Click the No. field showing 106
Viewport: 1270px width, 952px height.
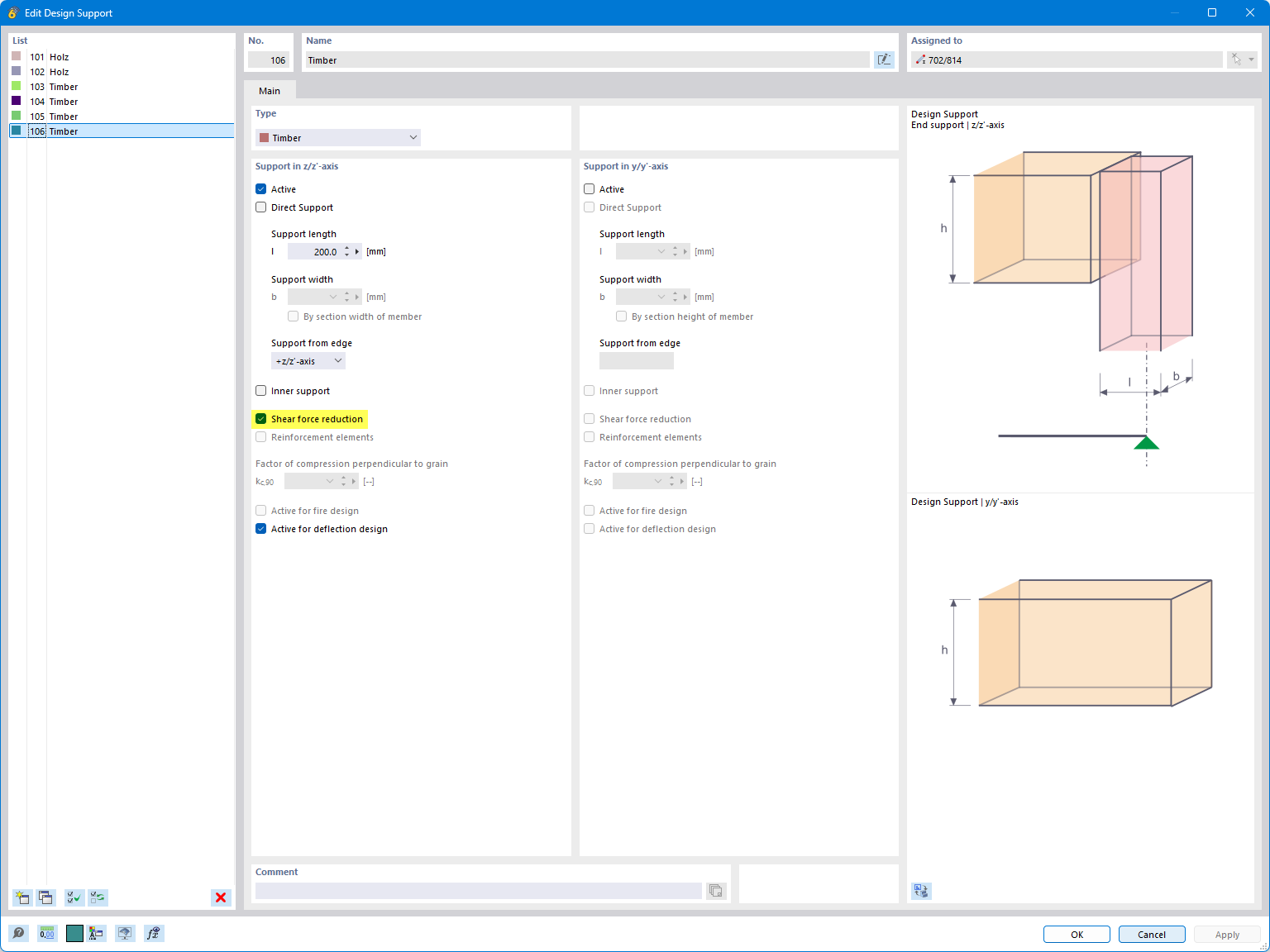point(269,60)
